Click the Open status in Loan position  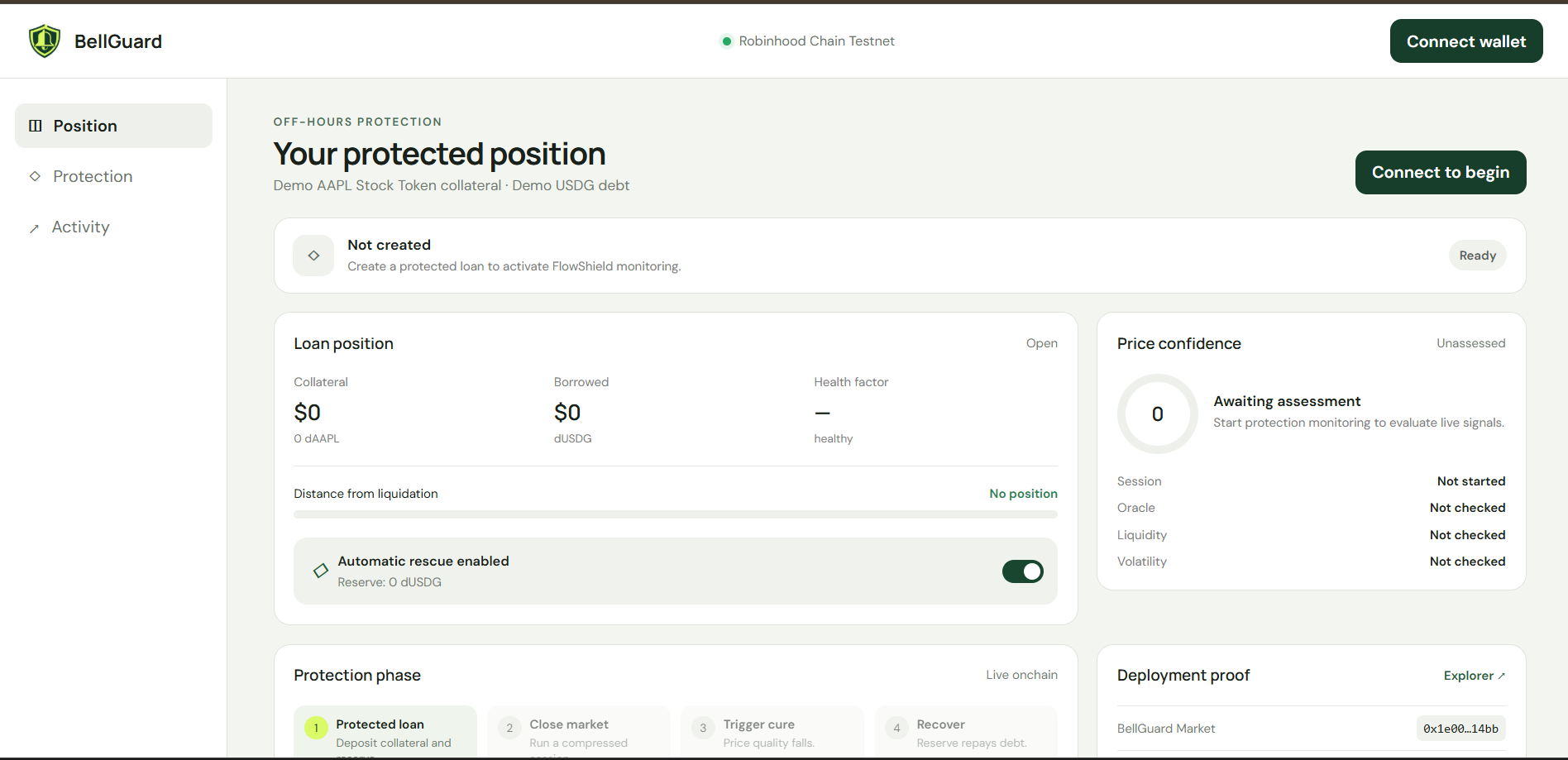coord(1042,343)
